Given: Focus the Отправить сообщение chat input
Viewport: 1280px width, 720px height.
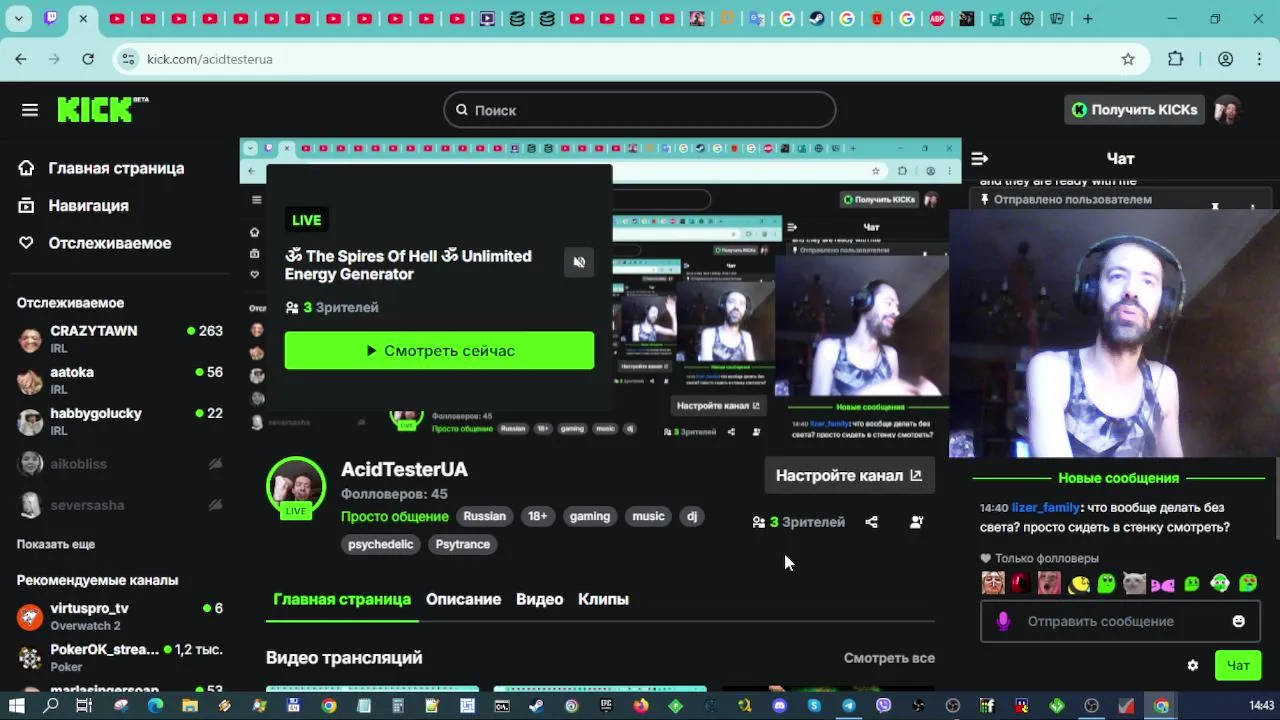Looking at the screenshot, I should coord(1119,621).
